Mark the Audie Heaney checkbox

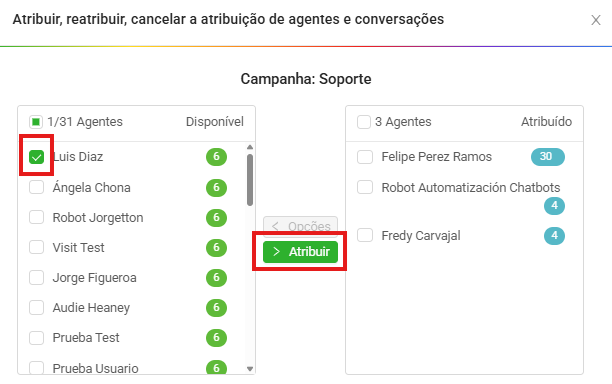[36, 308]
